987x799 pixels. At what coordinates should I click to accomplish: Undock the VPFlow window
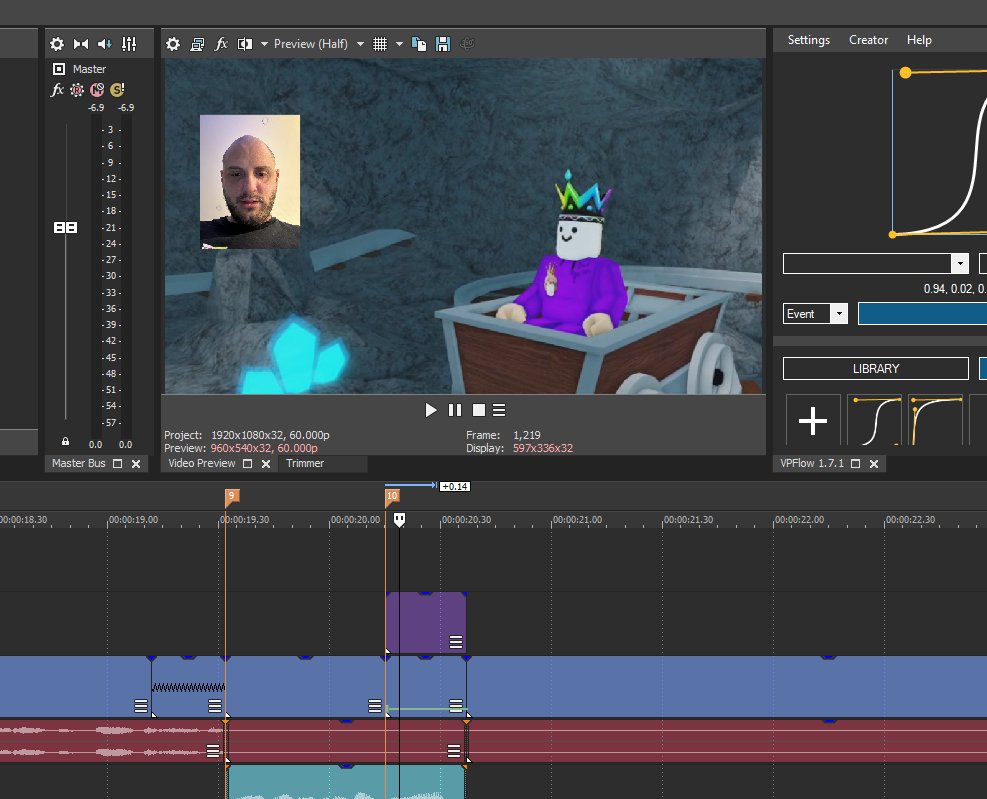click(855, 463)
